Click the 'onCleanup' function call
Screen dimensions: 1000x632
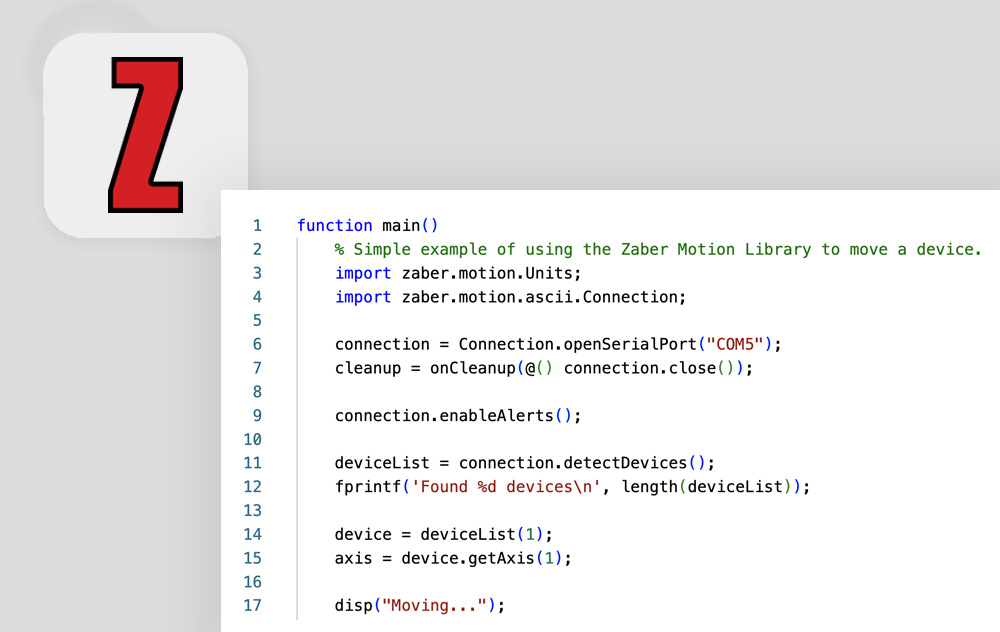473,368
